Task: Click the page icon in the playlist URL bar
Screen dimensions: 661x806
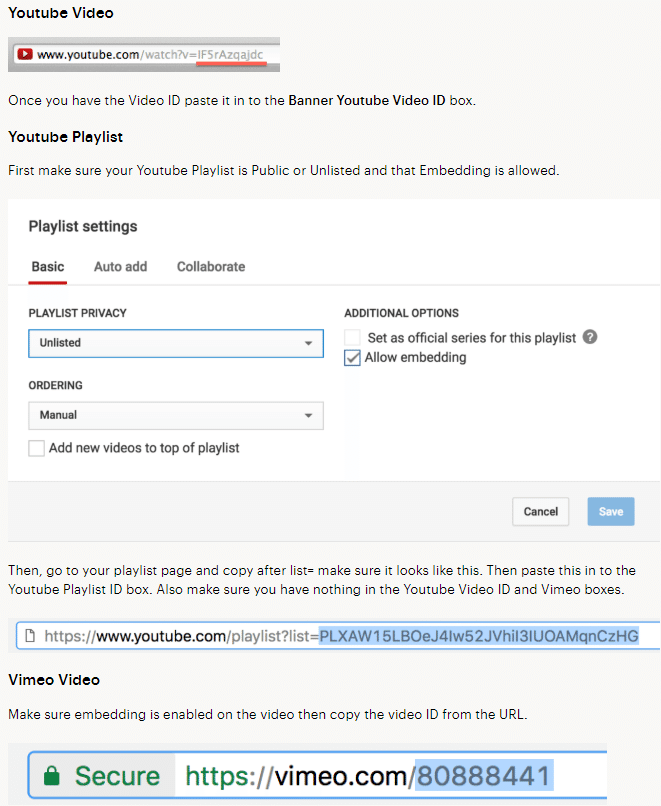Action: point(30,636)
